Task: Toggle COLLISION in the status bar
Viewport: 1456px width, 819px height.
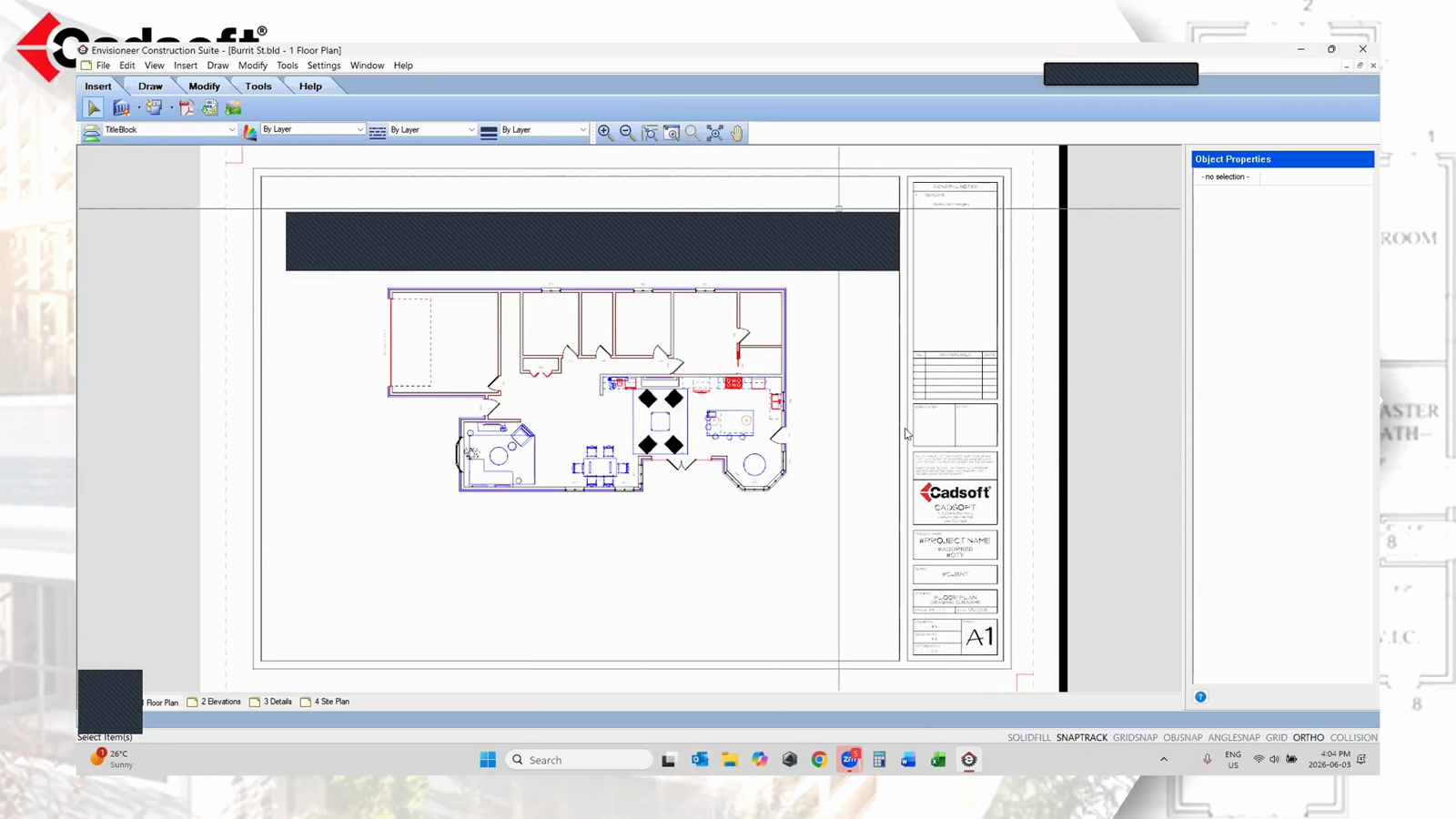Action: [x=1354, y=738]
